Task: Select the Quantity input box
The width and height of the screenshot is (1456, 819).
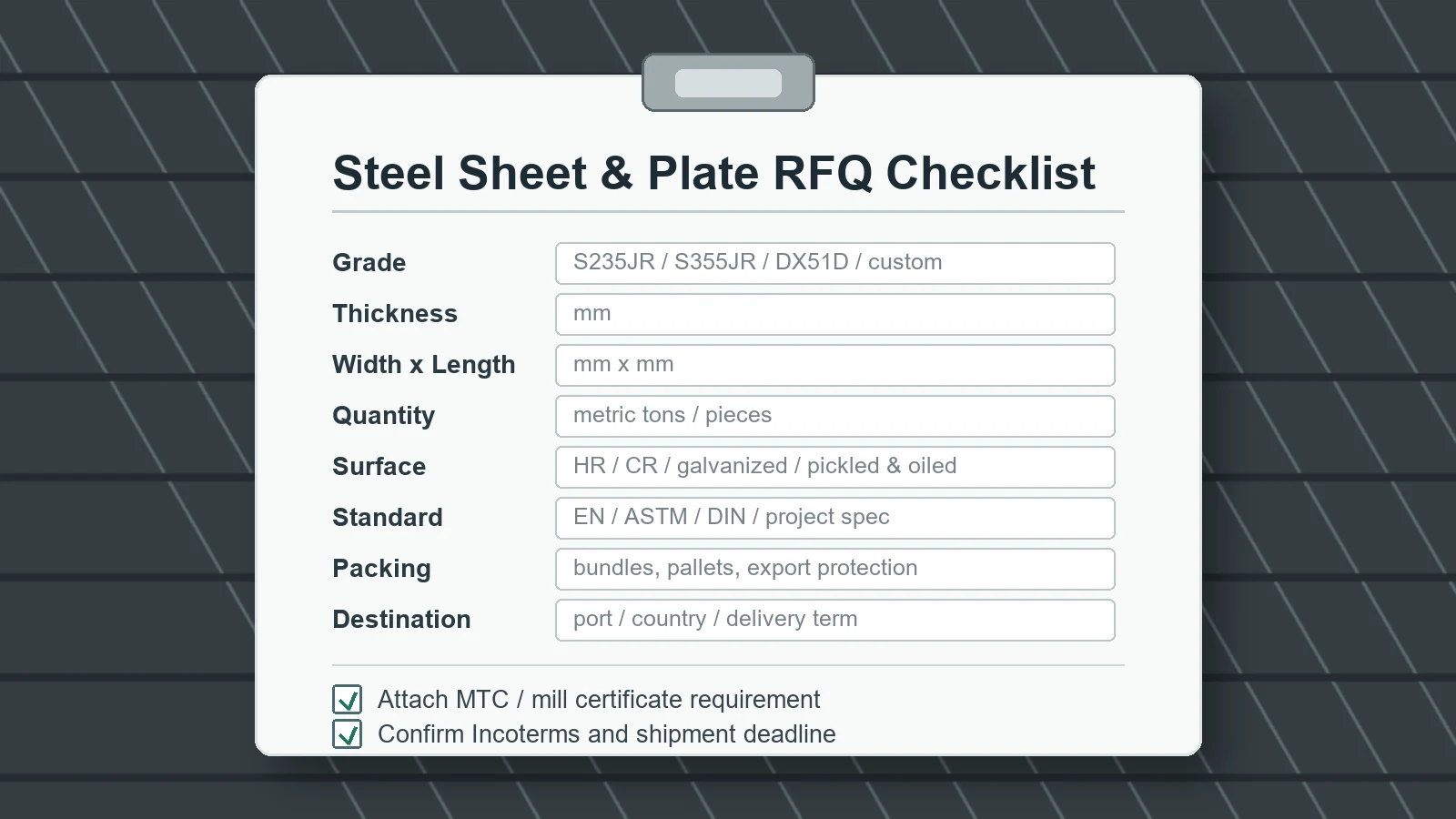Action: [x=835, y=416]
